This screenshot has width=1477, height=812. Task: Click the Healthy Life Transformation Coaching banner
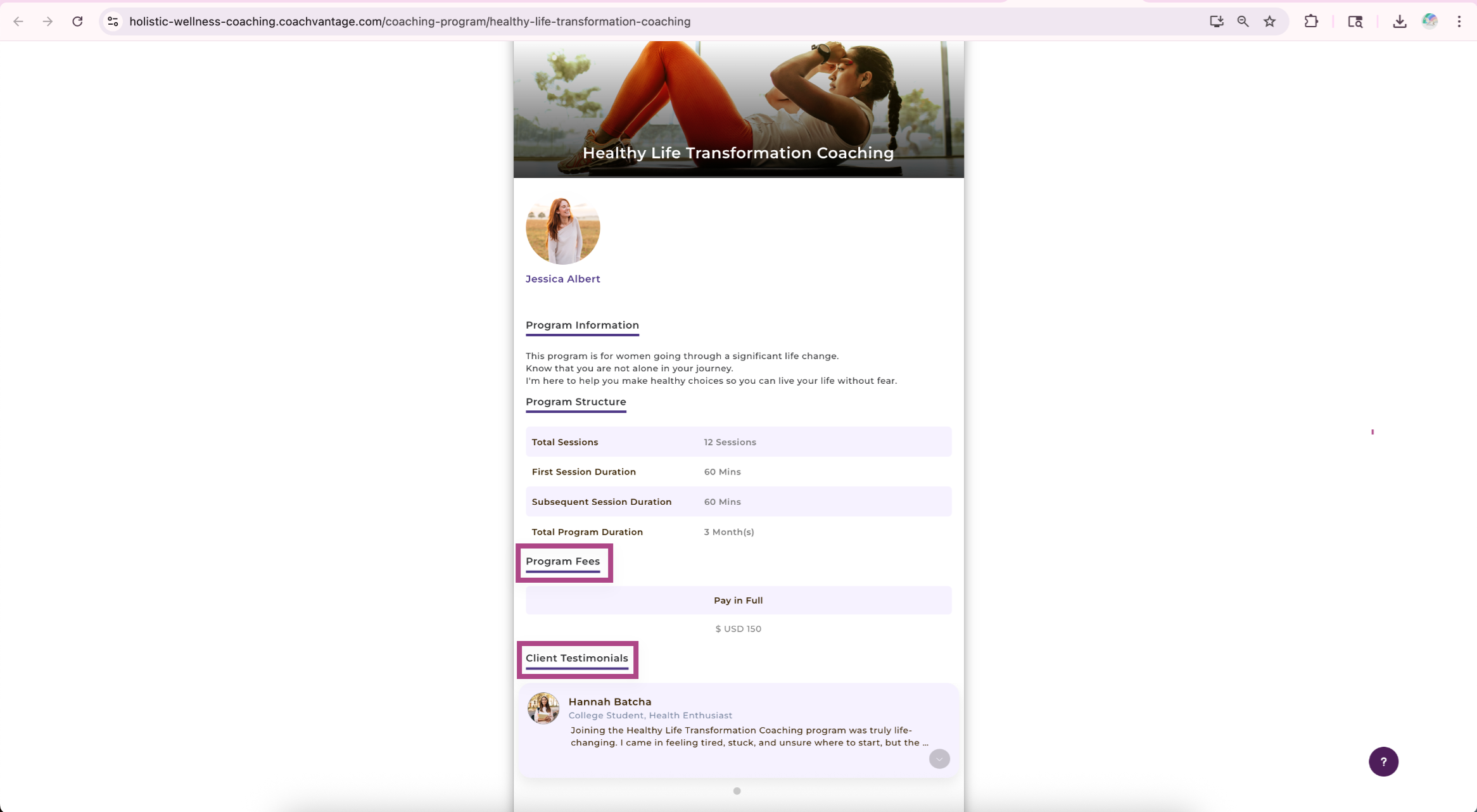click(x=738, y=109)
